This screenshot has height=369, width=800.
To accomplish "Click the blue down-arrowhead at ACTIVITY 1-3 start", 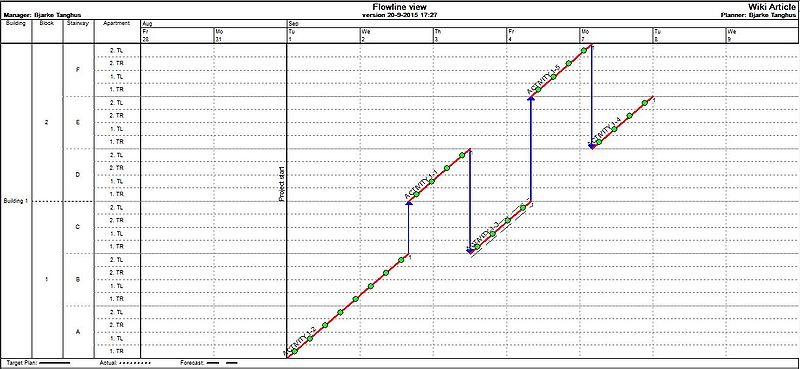I will pyautogui.click(x=470, y=251).
